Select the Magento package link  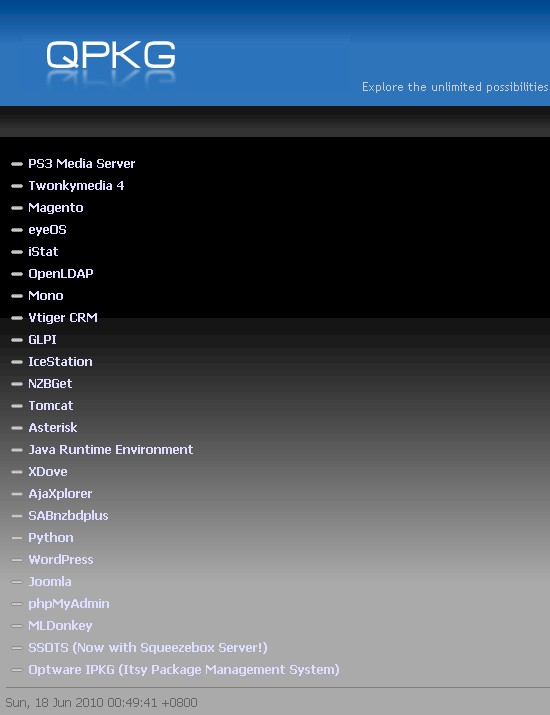pos(56,207)
